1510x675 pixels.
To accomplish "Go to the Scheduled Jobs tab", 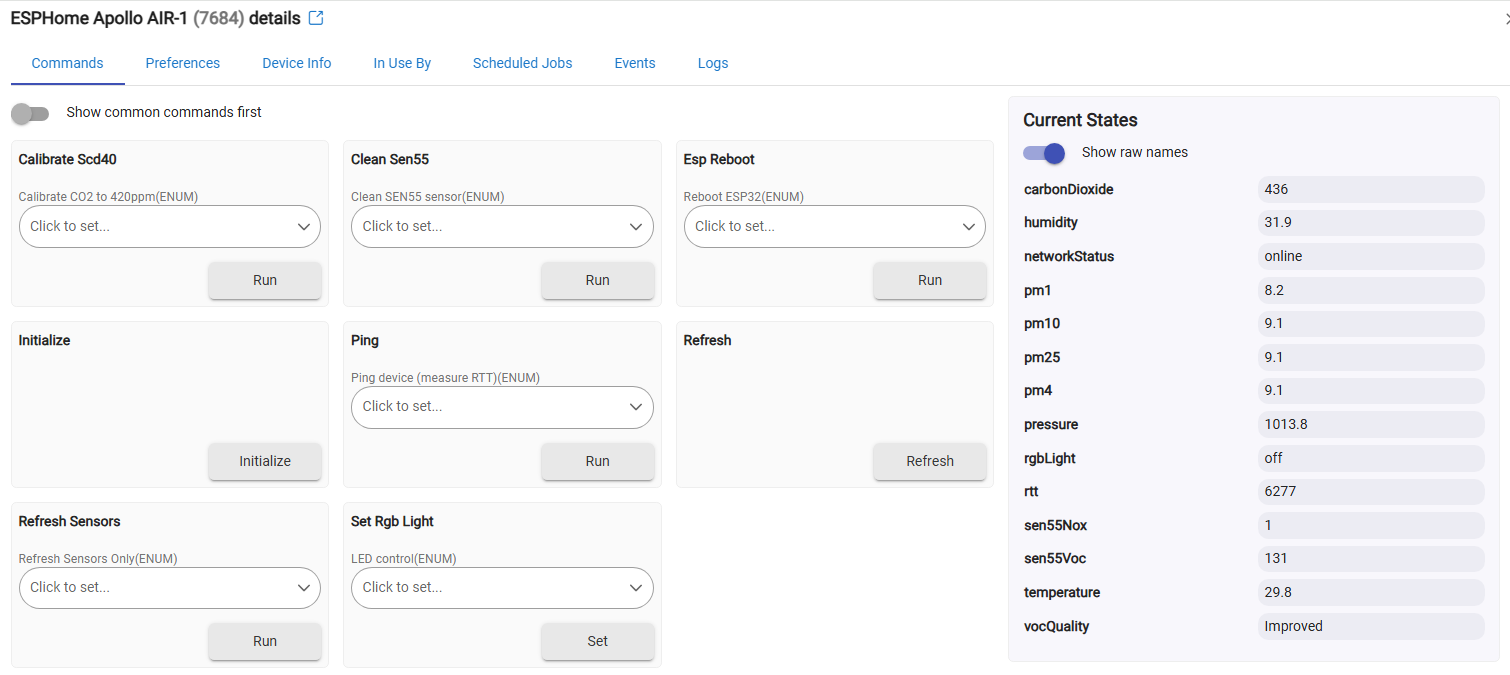I will coord(523,63).
